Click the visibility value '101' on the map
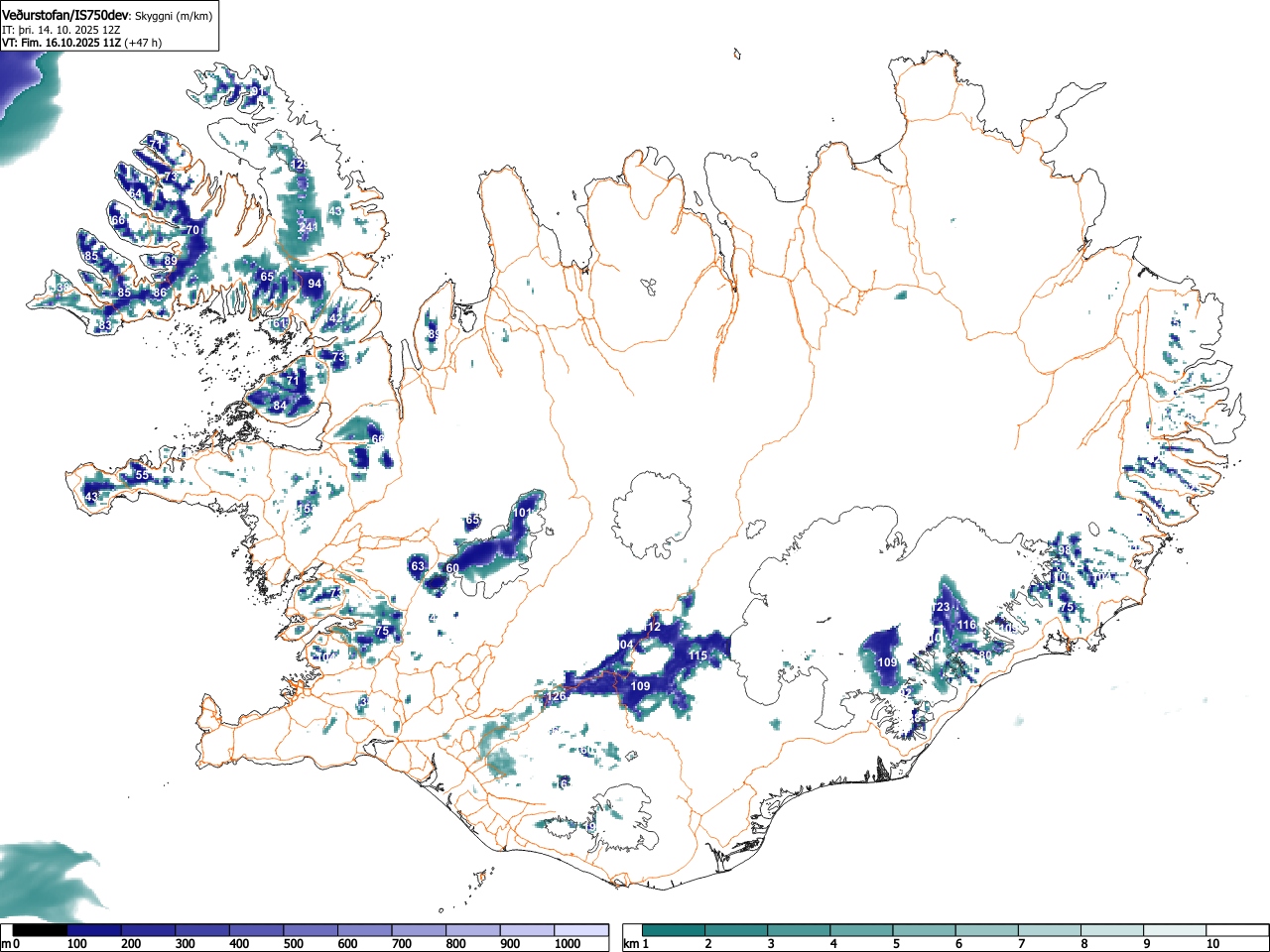The image size is (1270, 952). [x=523, y=513]
